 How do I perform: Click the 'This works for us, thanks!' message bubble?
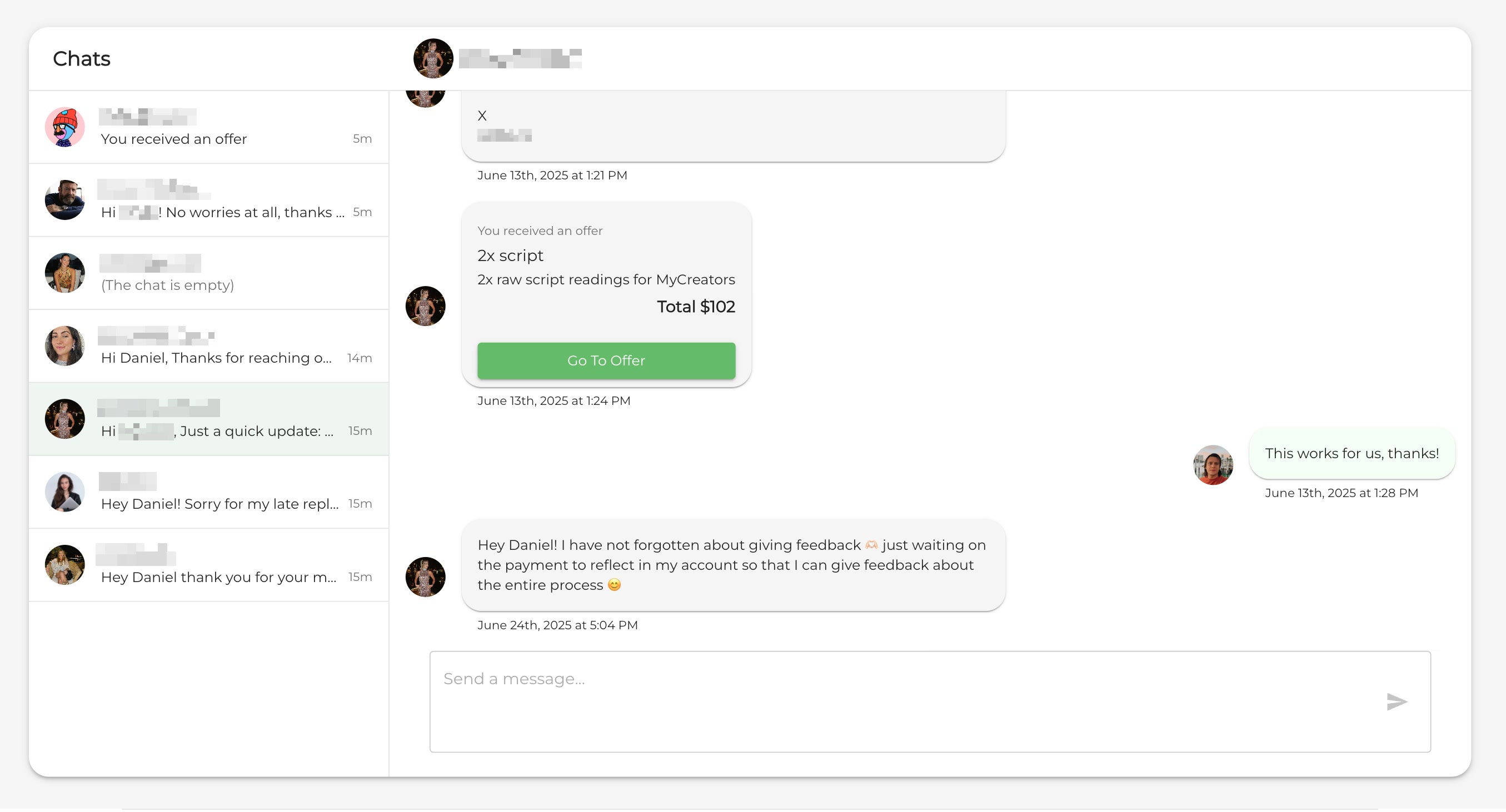point(1352,453)
